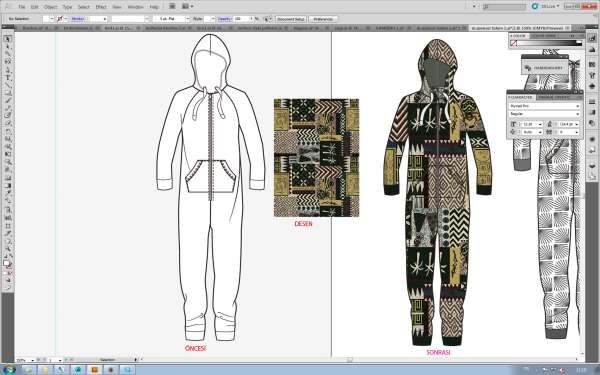Select the Type tool
This screenshot has height=375, width=600.
[7, 78]
